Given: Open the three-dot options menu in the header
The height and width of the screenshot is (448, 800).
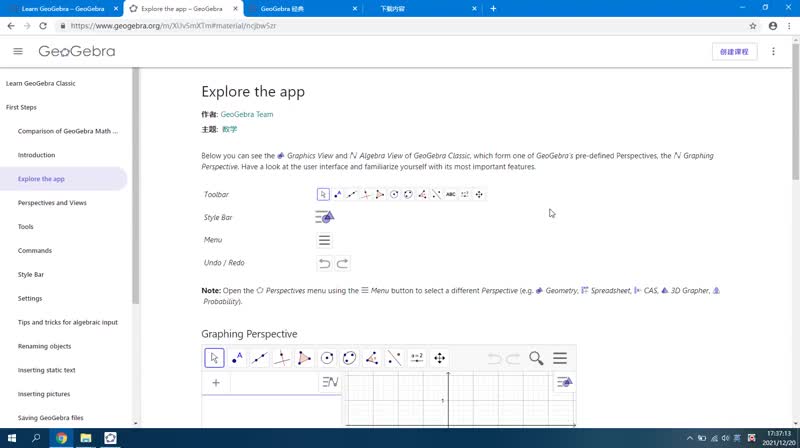Looking at the screenshot, I should [x=773, y=52].
